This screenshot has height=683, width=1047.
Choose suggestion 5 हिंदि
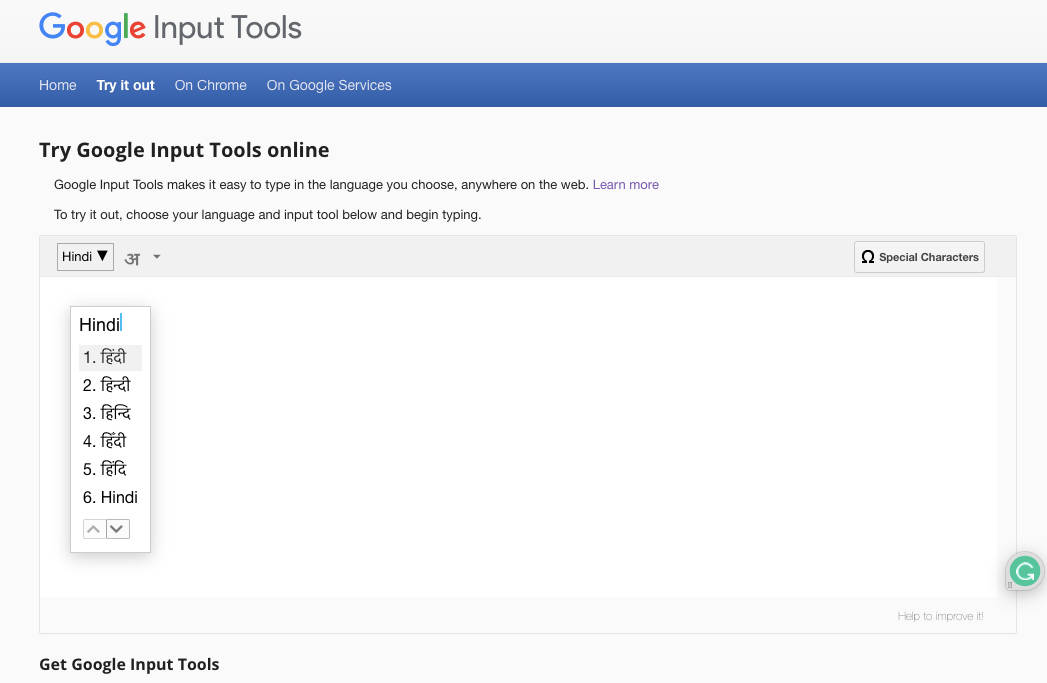110,469
